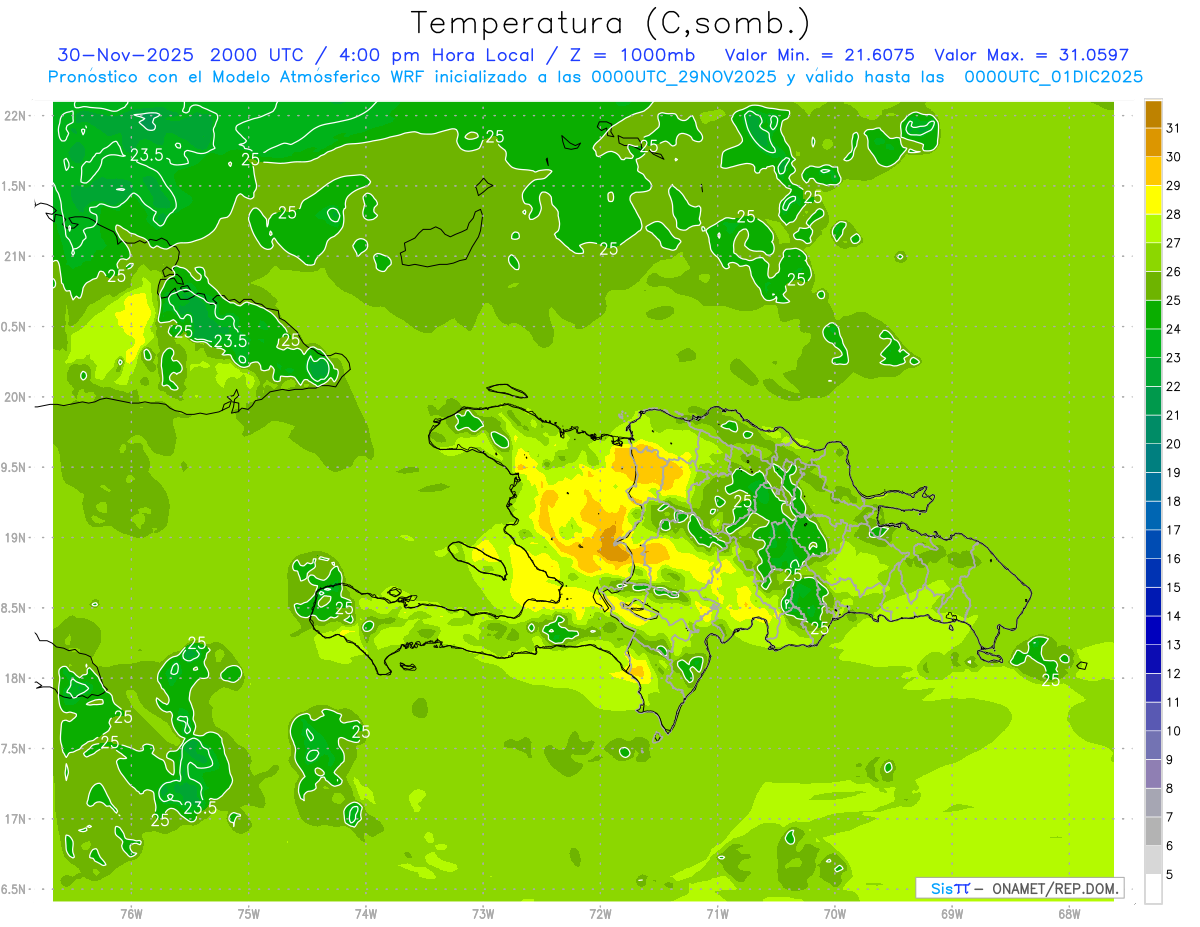The width and height of the screenshot is (1200, 927).
Task: Click the dark blue swatch between 13 and 14
Action: coord(1153,631)
